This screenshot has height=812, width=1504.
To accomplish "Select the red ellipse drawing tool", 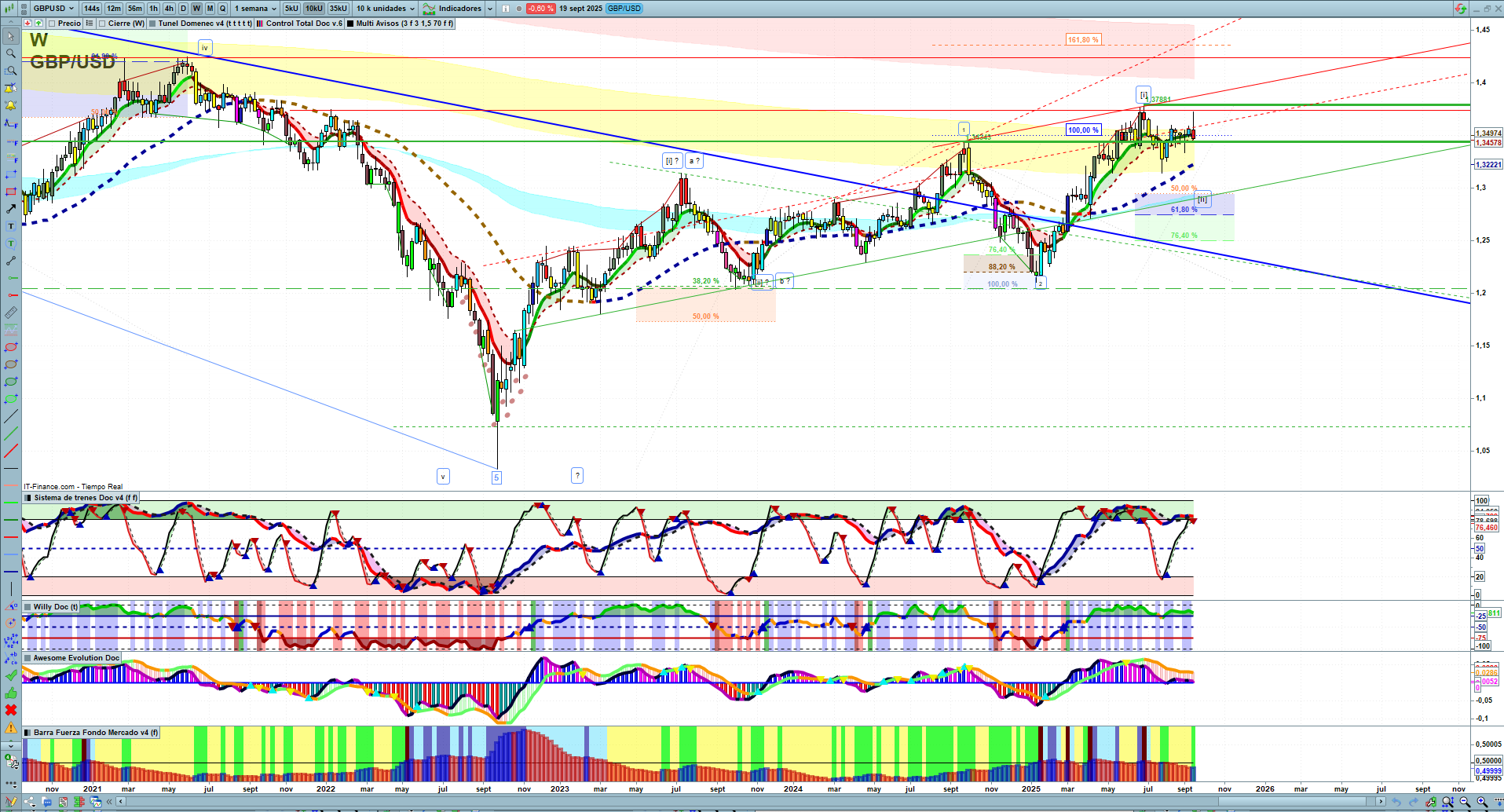I will (x=11, y=347).
